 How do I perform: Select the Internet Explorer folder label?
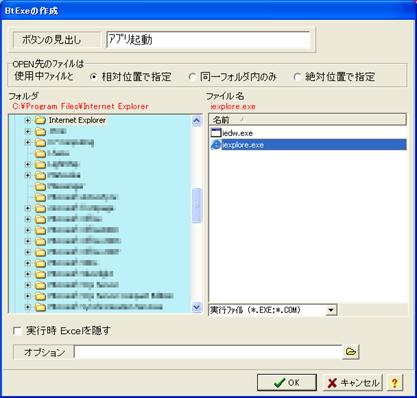tap(77, 120)
